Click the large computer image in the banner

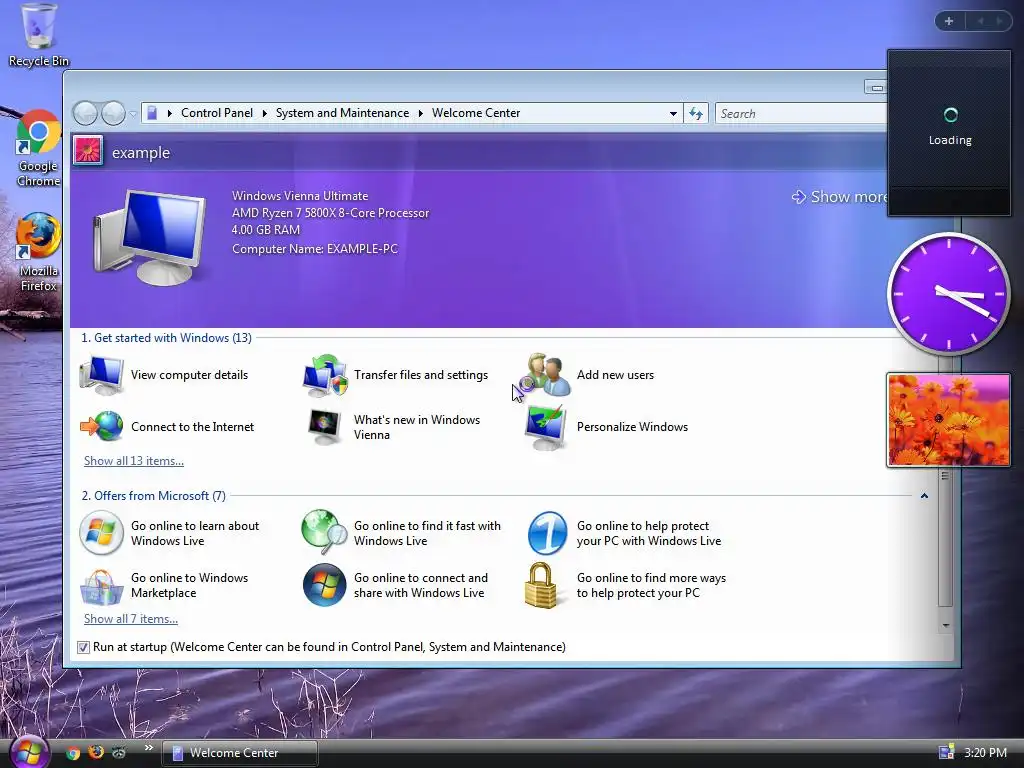(150, 237)
